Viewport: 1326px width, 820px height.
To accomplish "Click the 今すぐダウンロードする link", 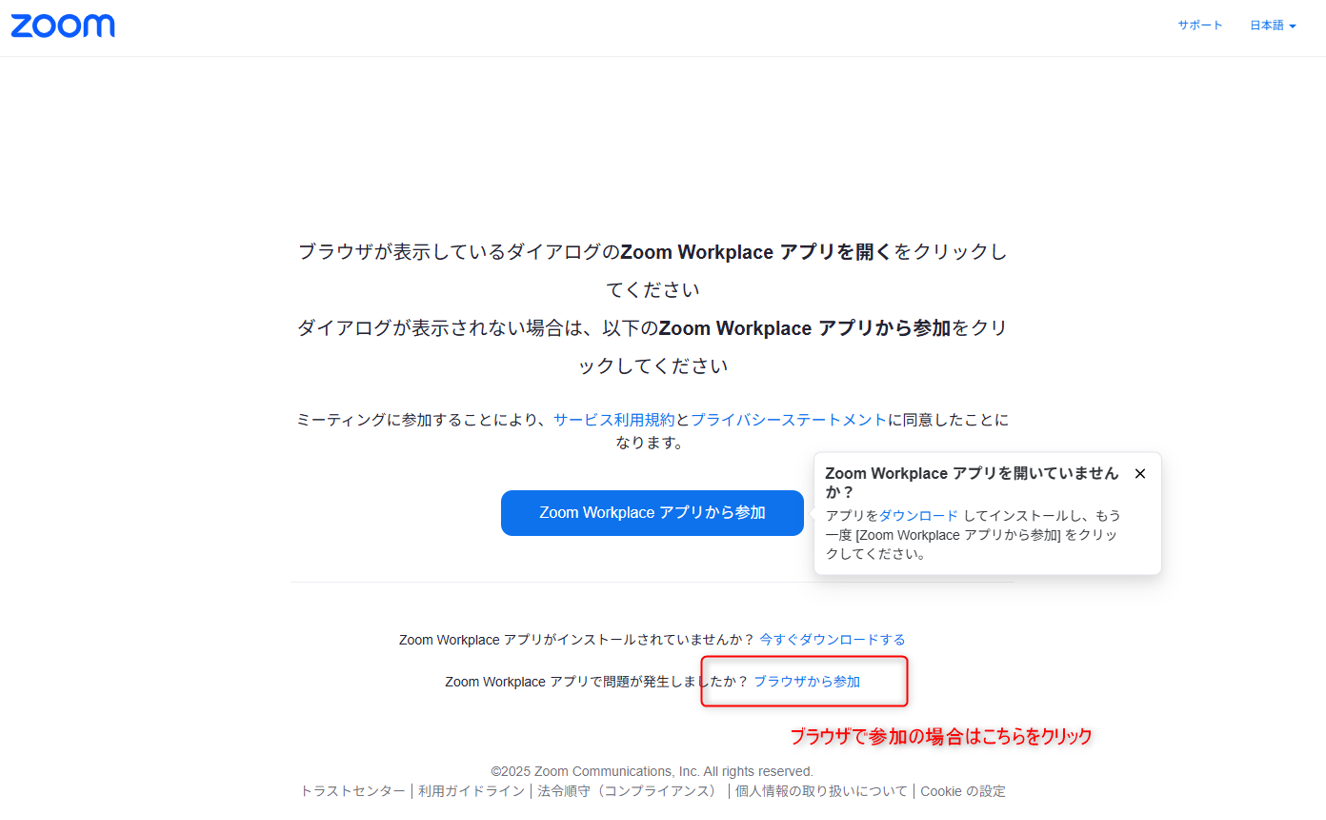I will [832, 640].
